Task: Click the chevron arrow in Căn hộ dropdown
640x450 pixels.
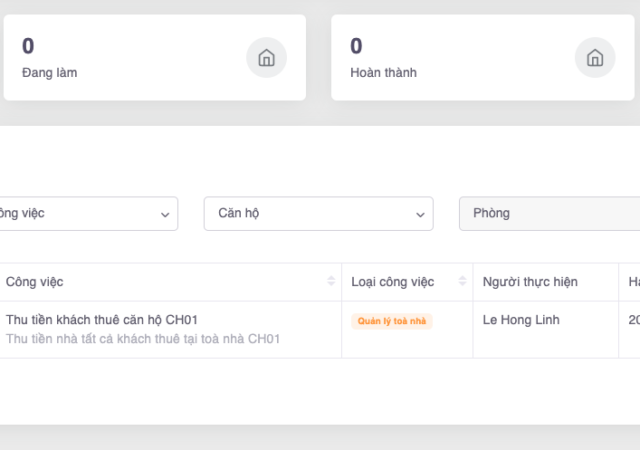Action: click(420, 214)
